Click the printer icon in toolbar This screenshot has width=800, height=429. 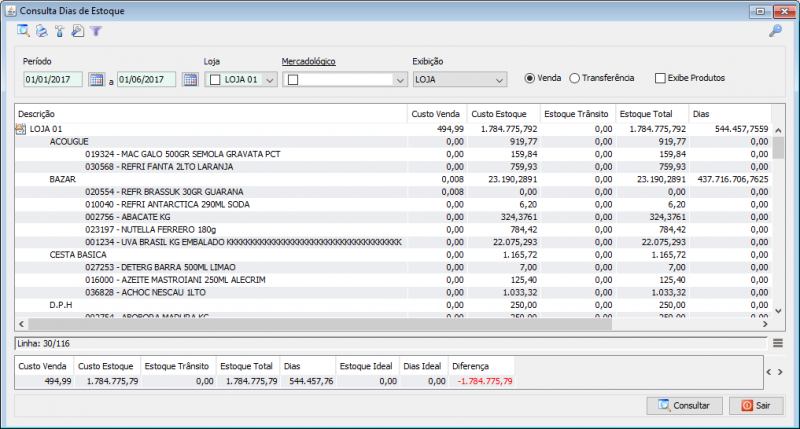(42, 31)
